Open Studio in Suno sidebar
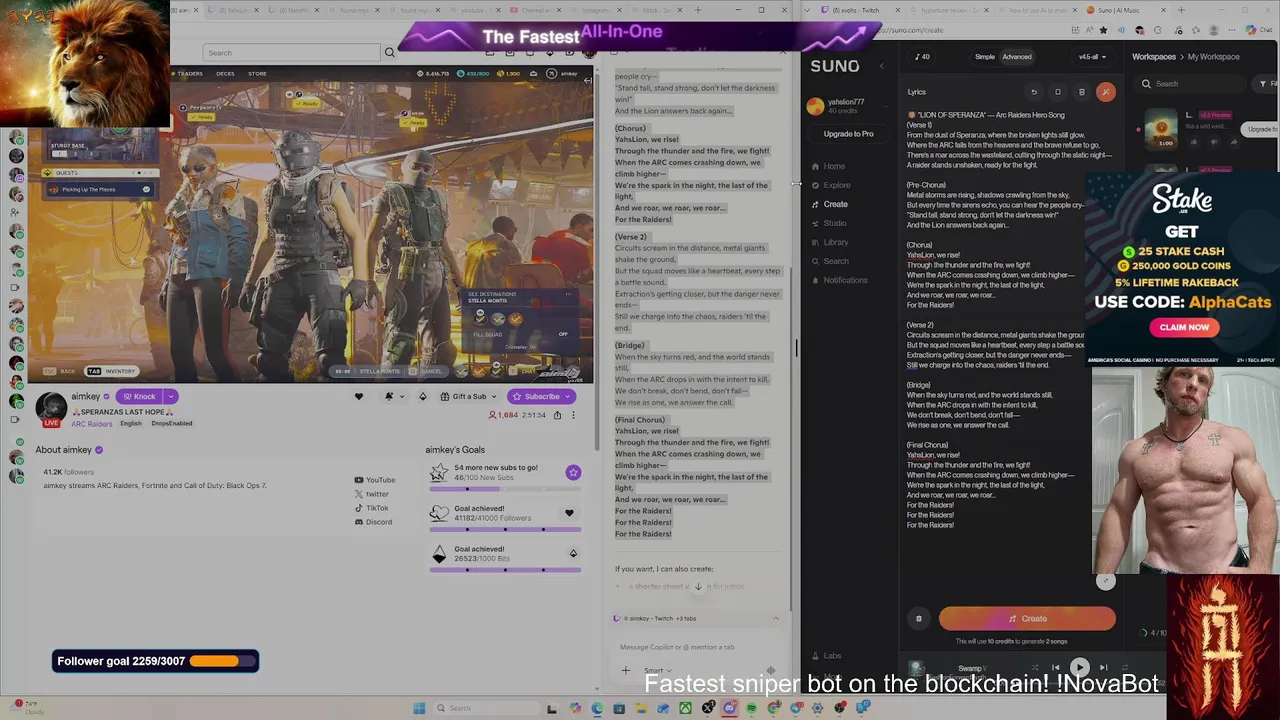1280x720 pixels. click(x=829, y=223)
